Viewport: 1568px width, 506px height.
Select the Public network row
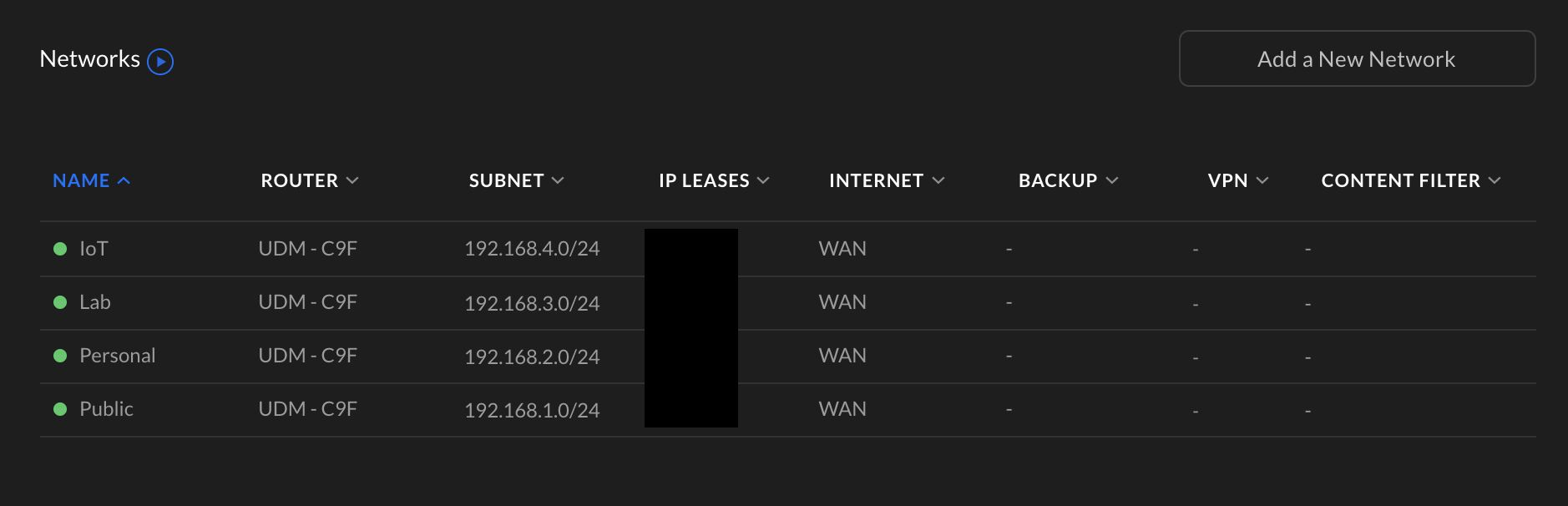pos(107,409)
